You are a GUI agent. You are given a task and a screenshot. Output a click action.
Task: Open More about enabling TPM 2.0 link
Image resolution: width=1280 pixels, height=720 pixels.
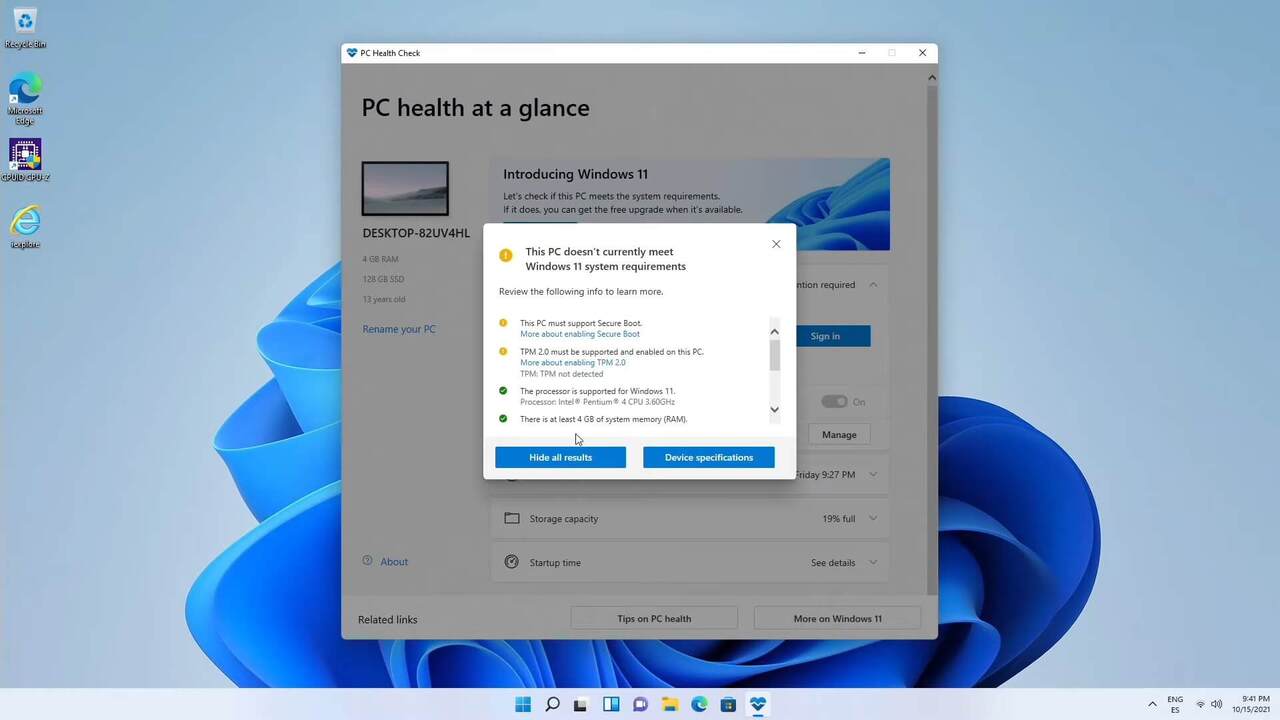[x=573, y=362]
